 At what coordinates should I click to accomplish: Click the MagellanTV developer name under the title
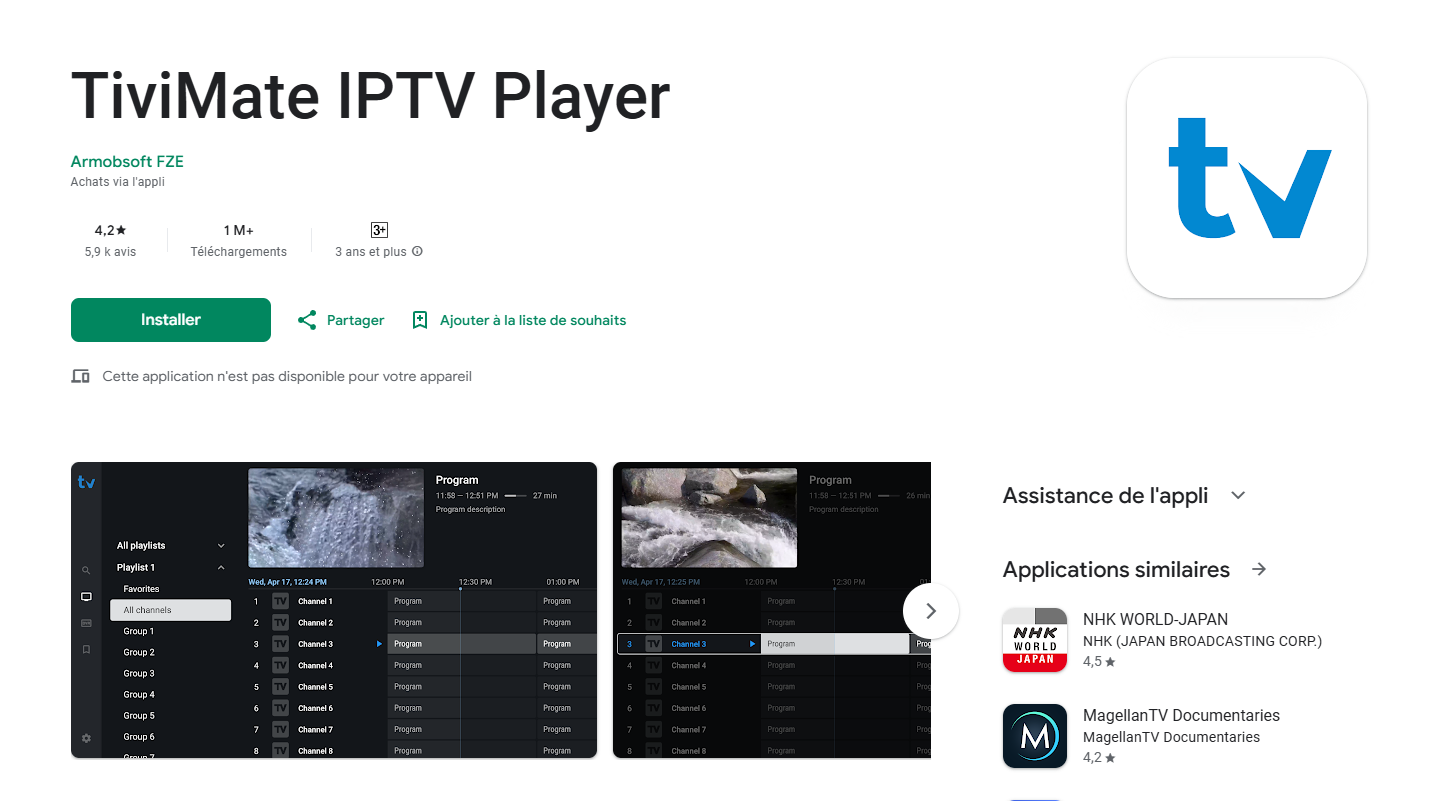coord(1171,737)
